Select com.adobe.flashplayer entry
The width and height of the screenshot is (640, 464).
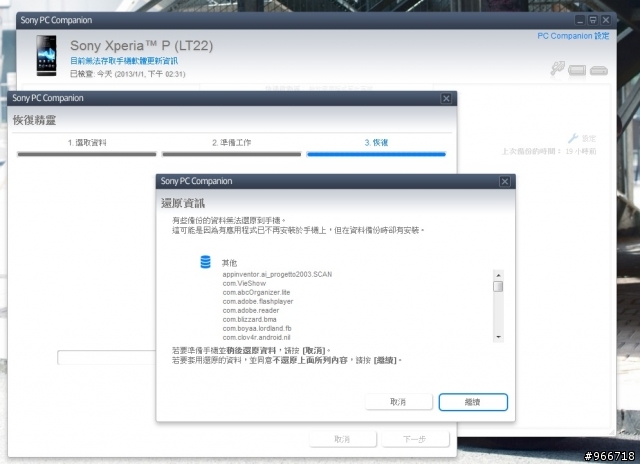click(x=258, y=301)
